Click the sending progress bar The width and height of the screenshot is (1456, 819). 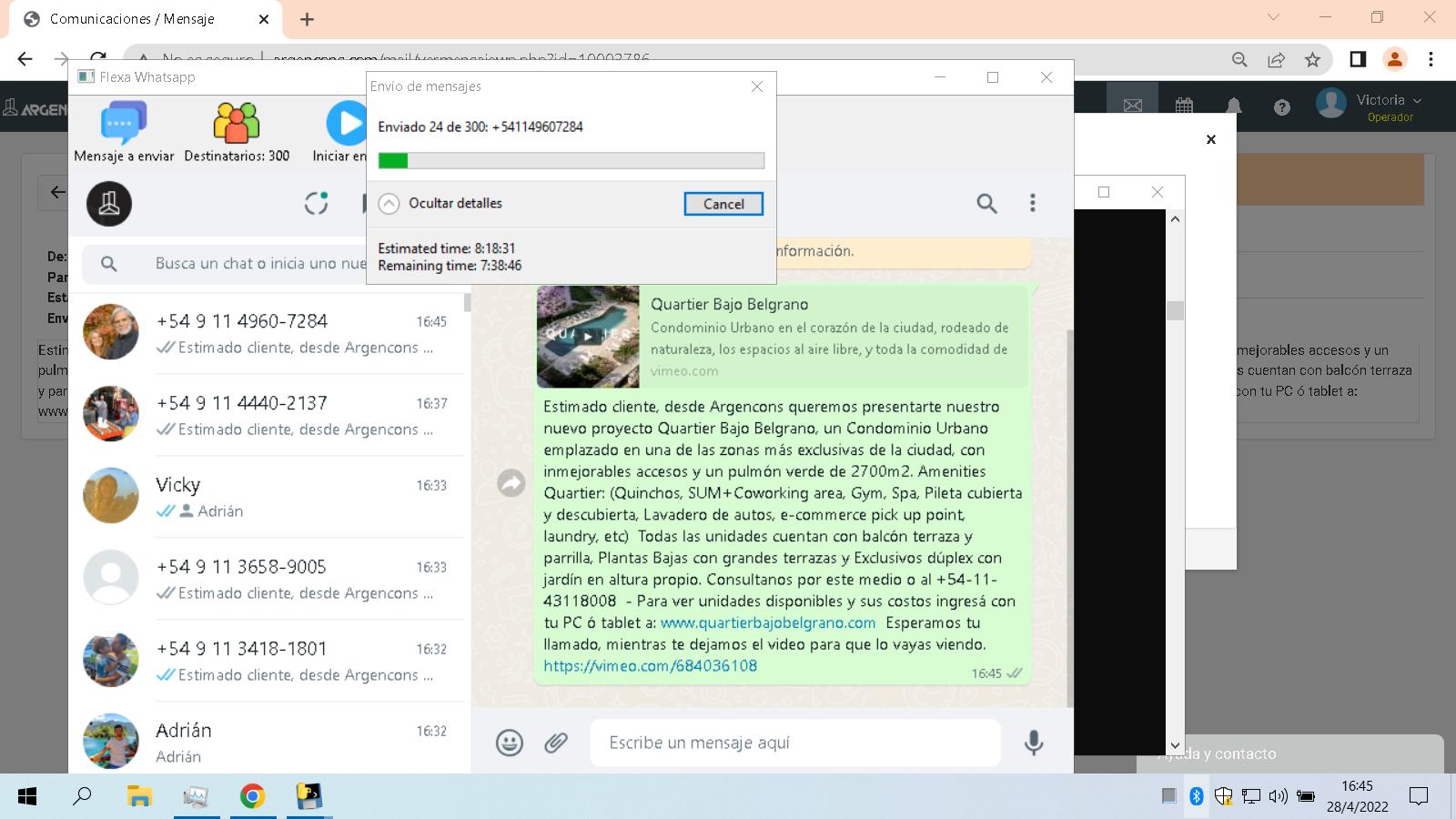pyautogui.click(x=571, y=160)
